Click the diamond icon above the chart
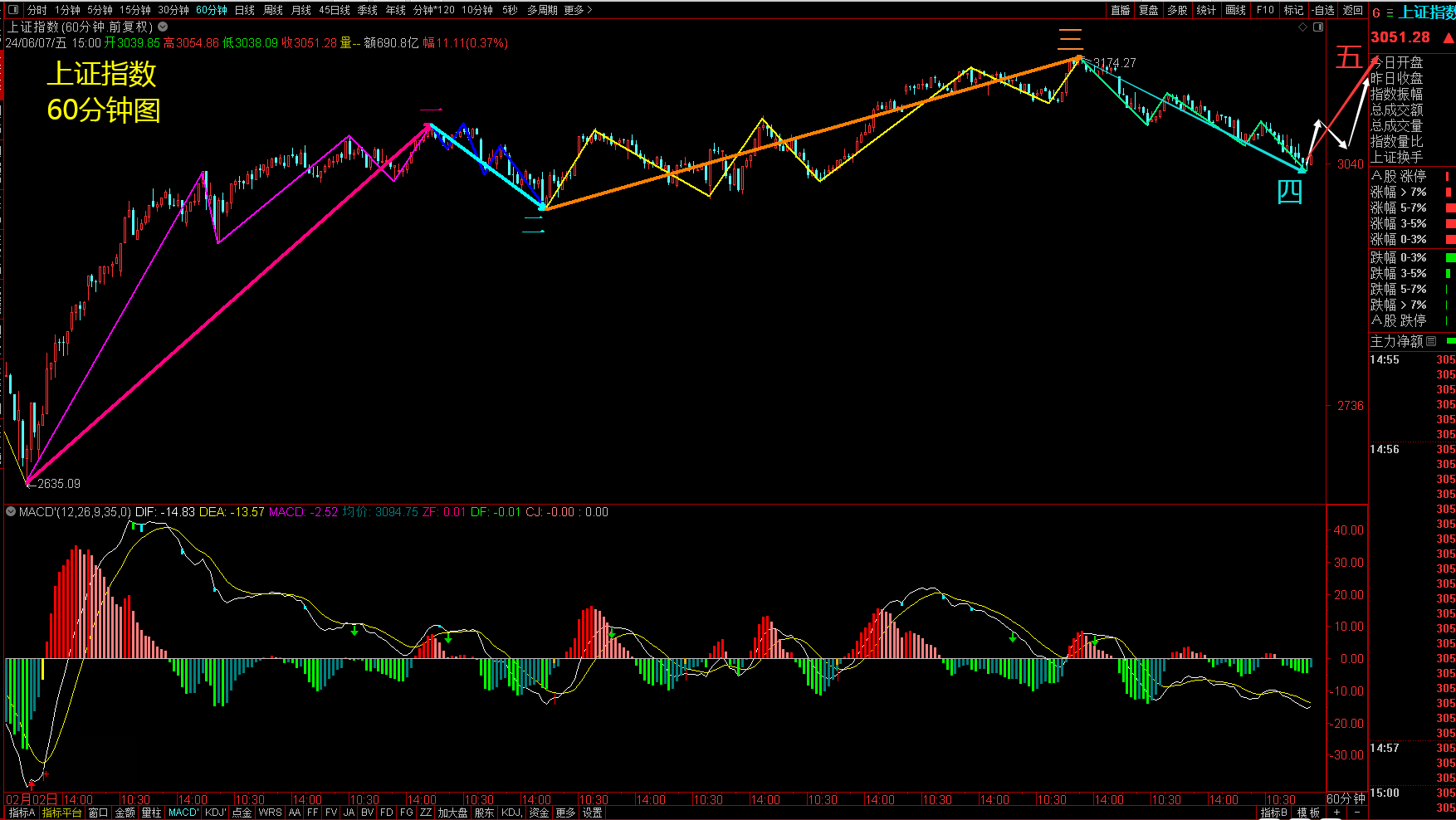The image size is (1456, 820). 1302,27
